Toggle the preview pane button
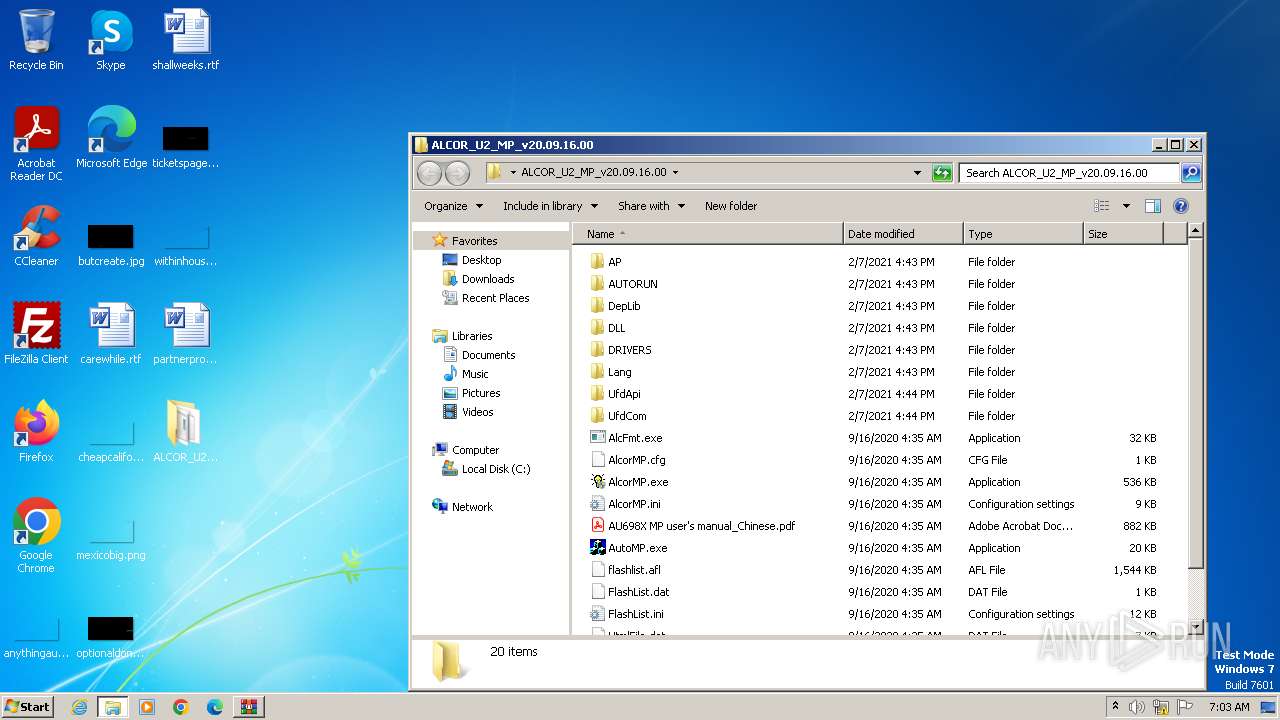Screen dimensions: 1280x720 (x=1152, y=206)
